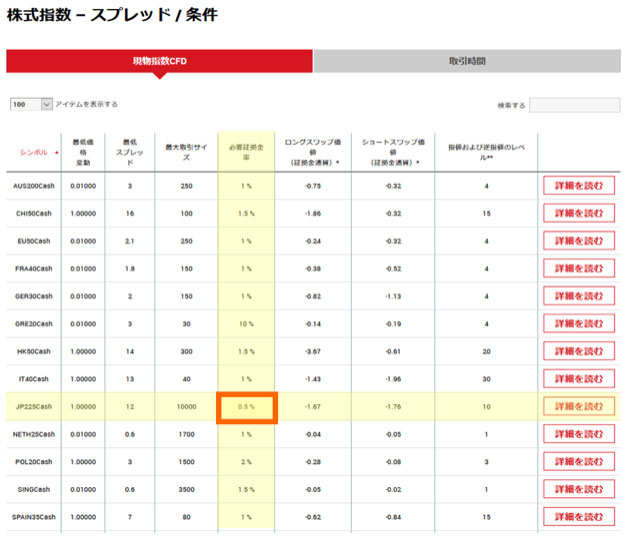The image size is (630, 536).
Task: Click the limit level 30 for IT40Cash
Action: click(486, 379)
